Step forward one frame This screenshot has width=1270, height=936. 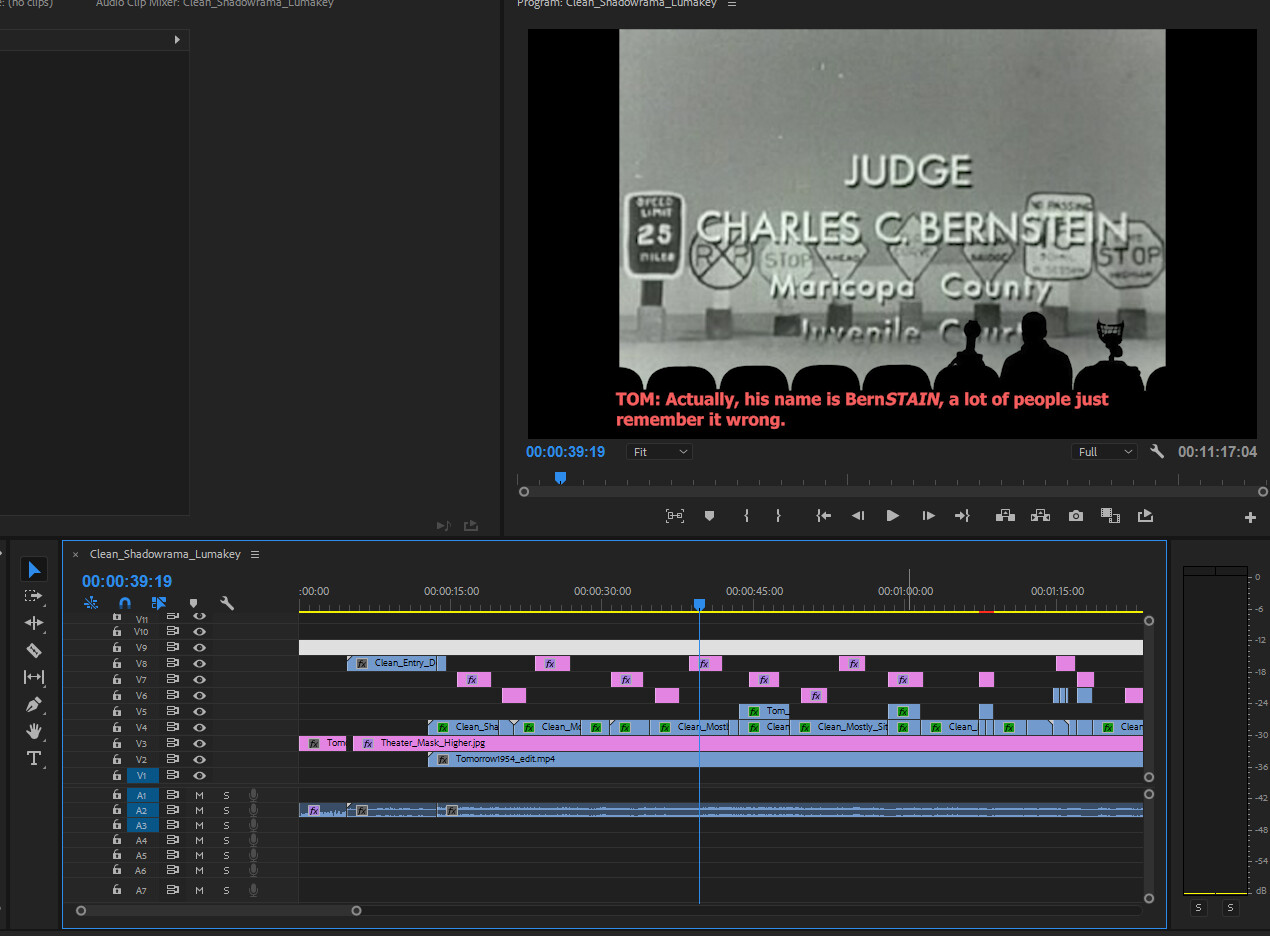point(928,516)
